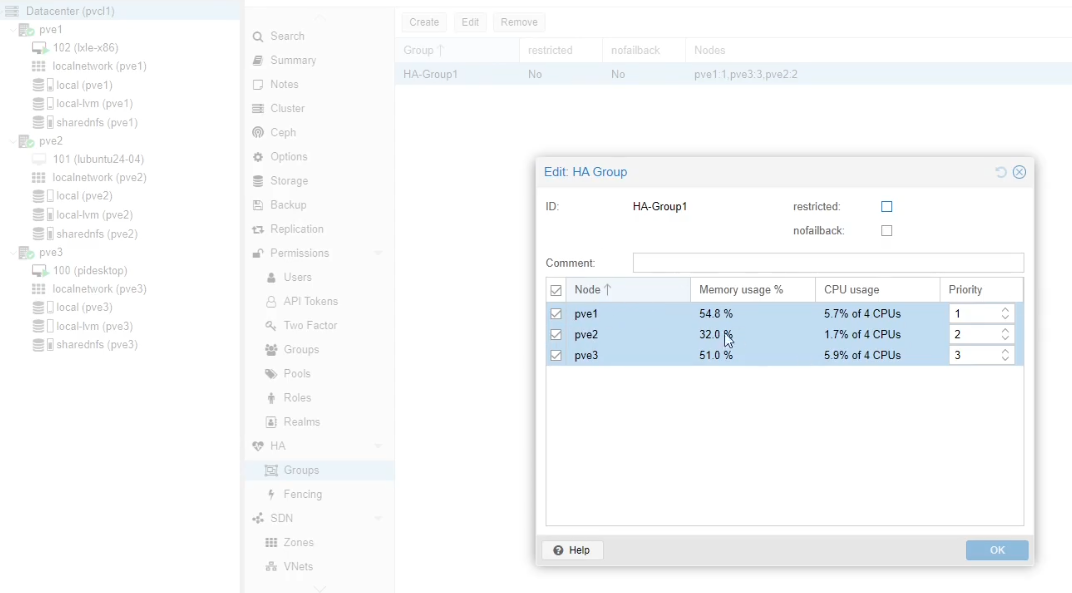Screen dimensions: 1072x593
Task: Uncheck the pve2 node checkbox
Action: pos(556,335)
